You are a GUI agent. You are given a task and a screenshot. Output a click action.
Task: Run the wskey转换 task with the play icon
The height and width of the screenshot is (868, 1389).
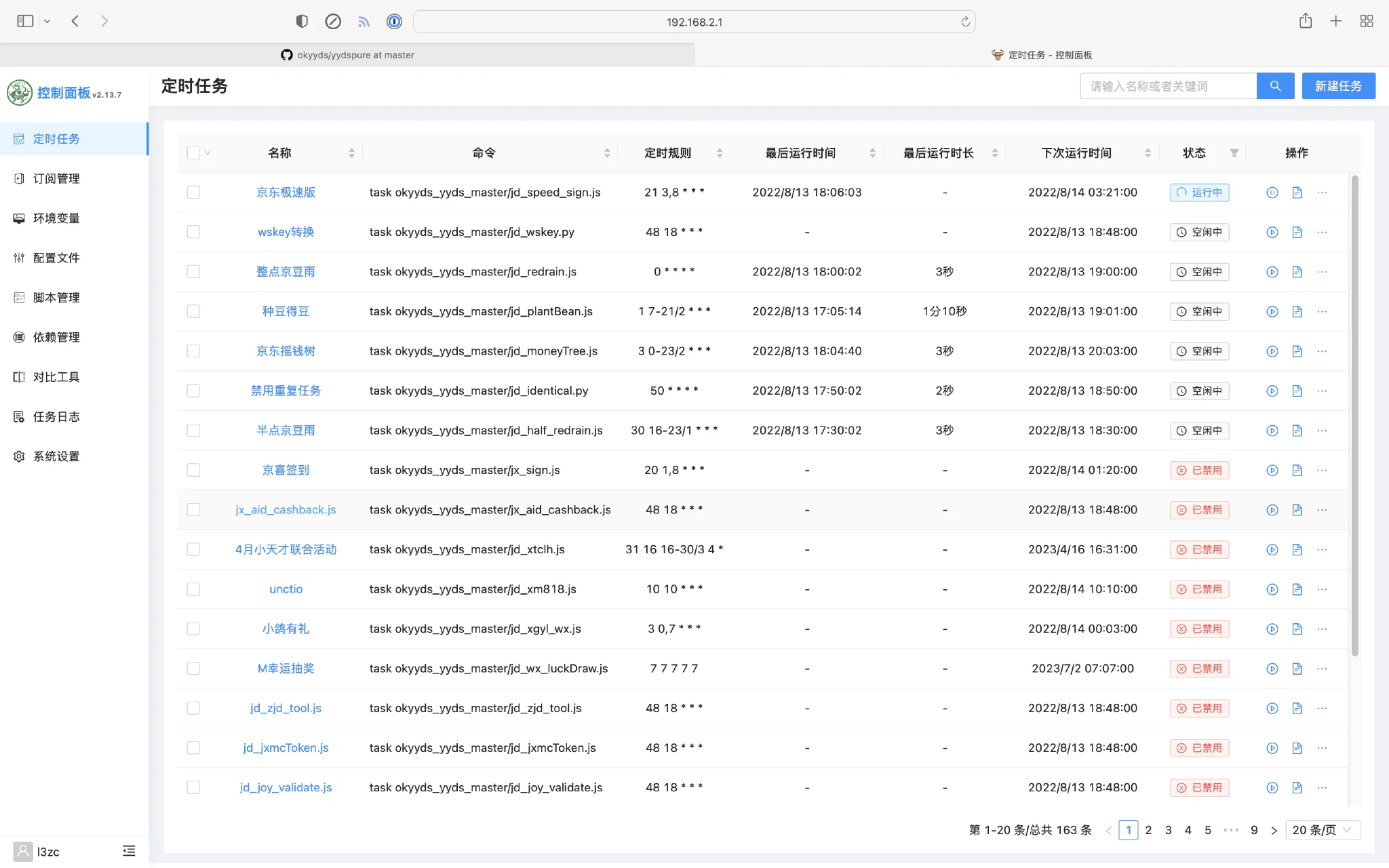(x=1272, y=232)
